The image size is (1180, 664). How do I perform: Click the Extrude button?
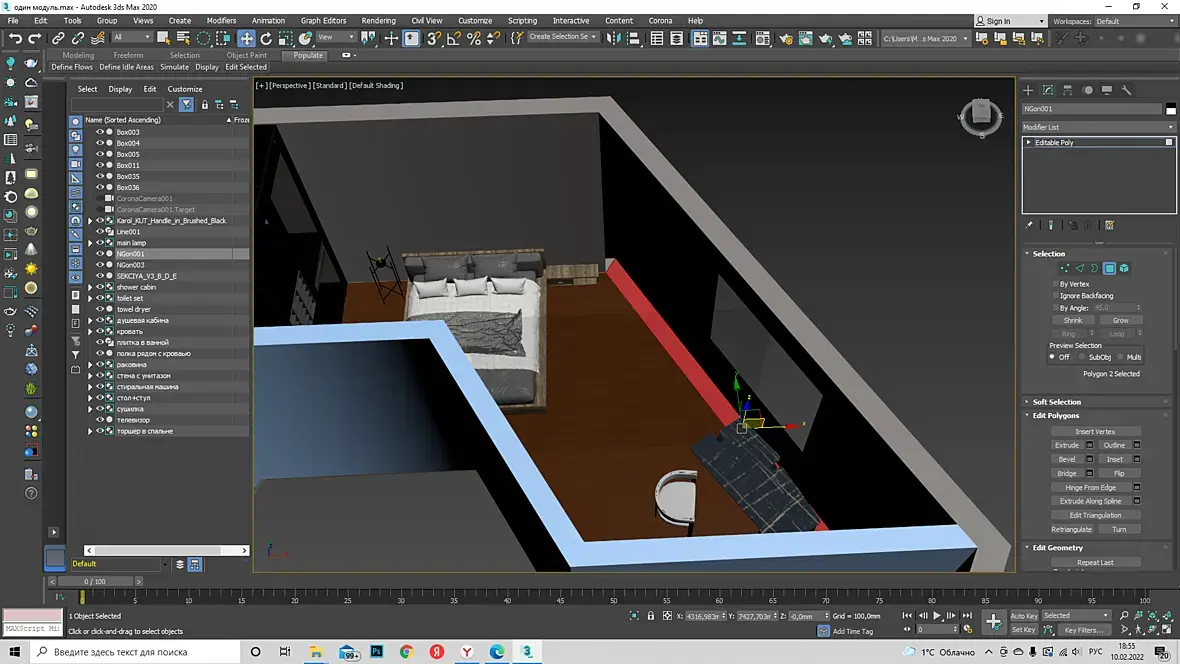[x=1066, y=445]
